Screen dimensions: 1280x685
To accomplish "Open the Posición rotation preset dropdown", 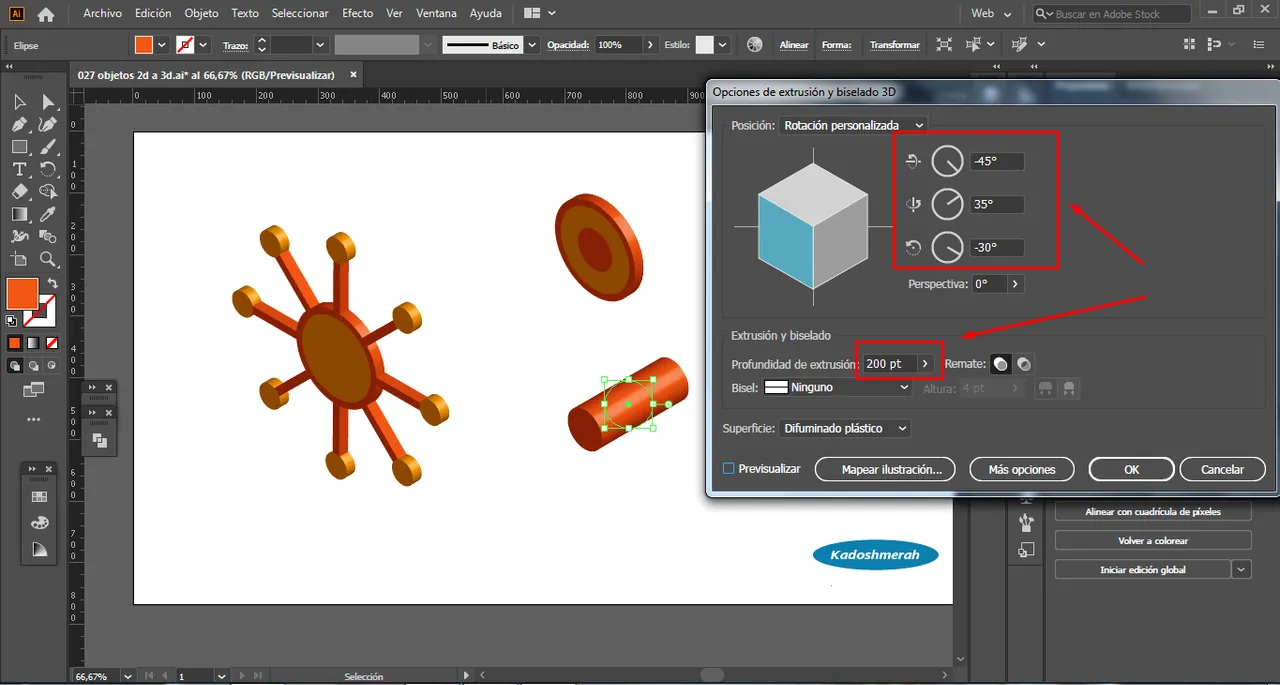I will (853, 125).
